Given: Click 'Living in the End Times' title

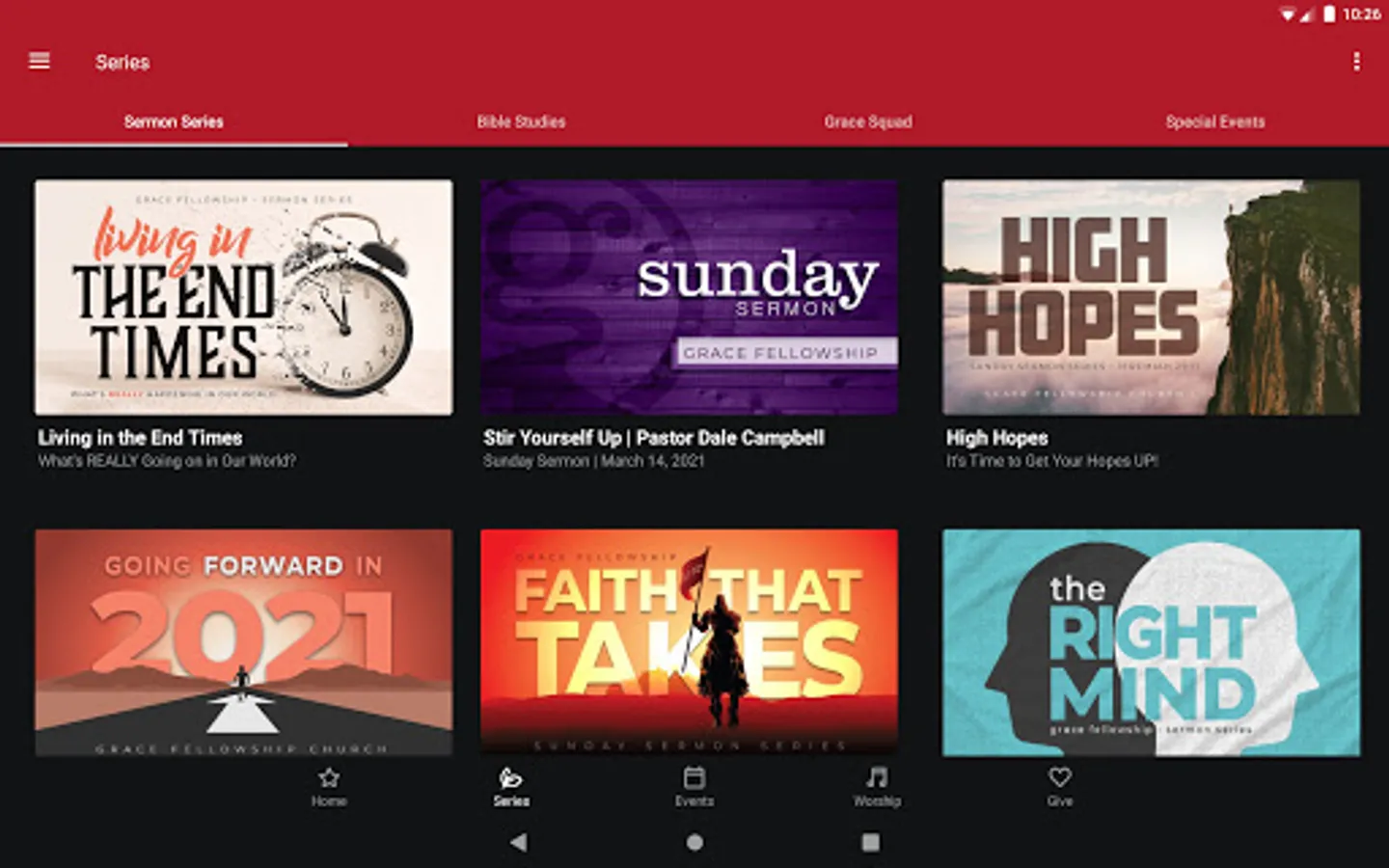Looking at the screenshot, I should point(141,438).
